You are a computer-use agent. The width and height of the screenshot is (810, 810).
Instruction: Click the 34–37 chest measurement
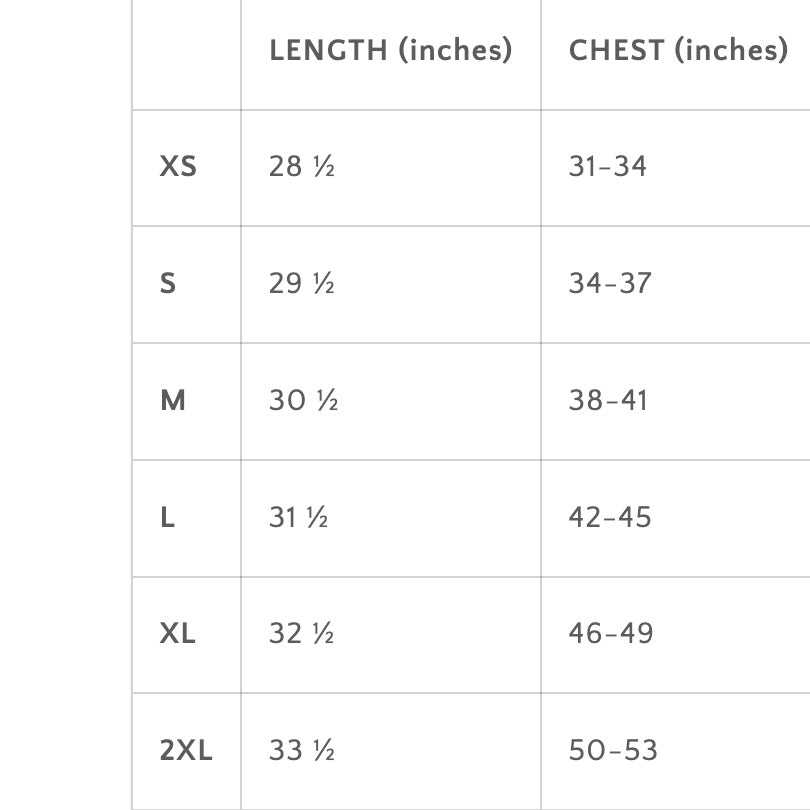pyautogui.click(x=610, y=284)
